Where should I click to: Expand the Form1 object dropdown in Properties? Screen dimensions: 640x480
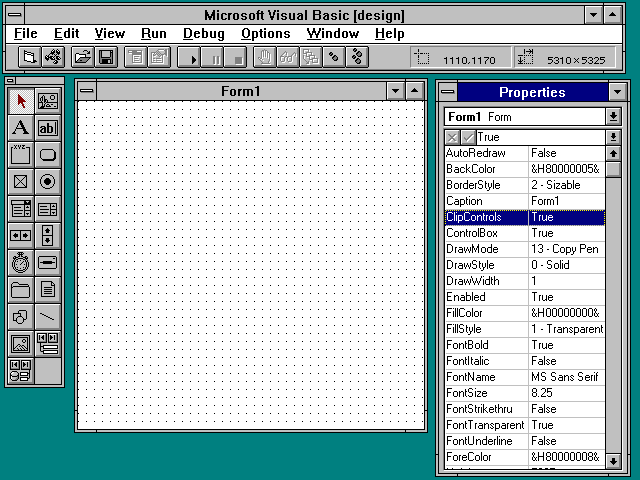(x=613, y=117)
